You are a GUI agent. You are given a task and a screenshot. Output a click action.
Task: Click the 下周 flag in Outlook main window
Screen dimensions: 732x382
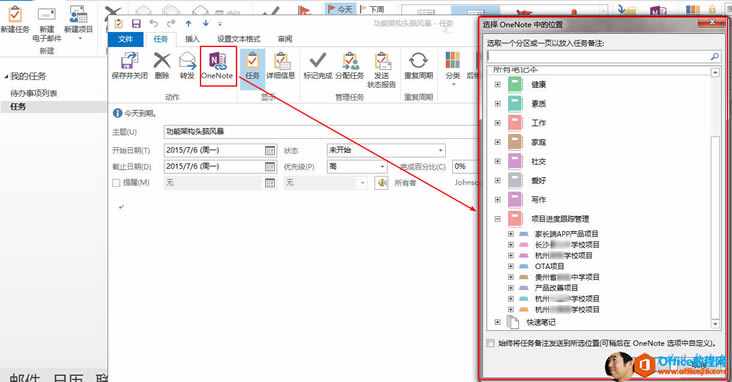coord(372,9)
